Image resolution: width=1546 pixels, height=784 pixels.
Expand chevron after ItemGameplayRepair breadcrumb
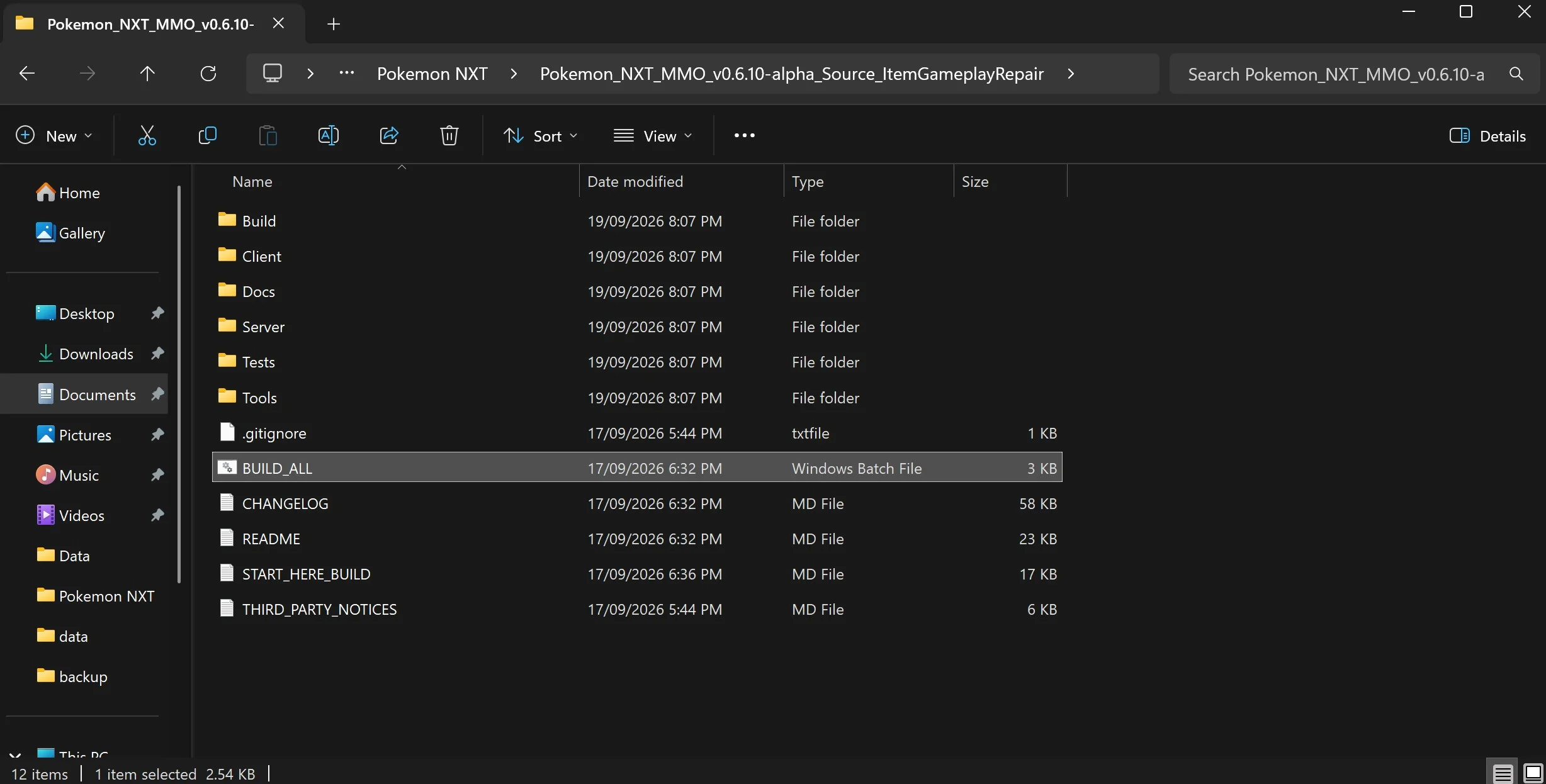tap(1071, 74)
